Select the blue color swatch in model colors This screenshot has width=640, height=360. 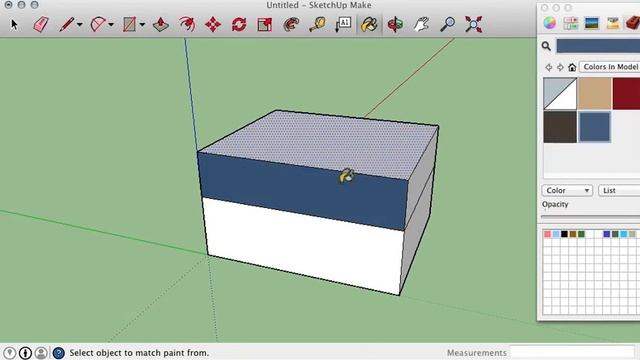[x=594, y=127]
